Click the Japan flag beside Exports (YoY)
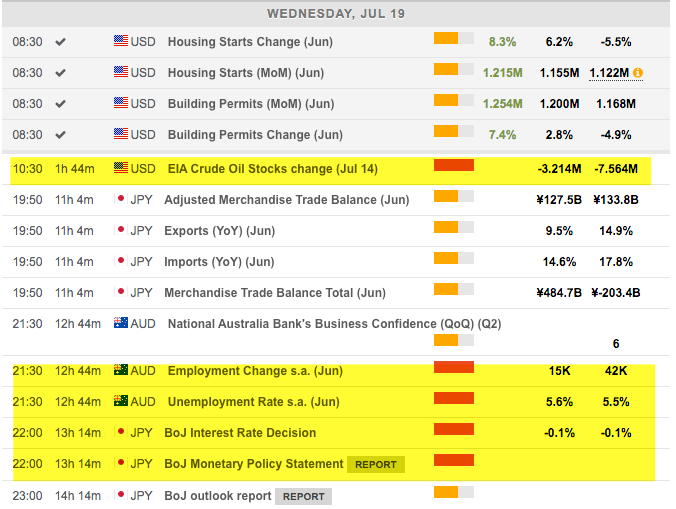Screen dimensions: 676x509 coord(121,230)
